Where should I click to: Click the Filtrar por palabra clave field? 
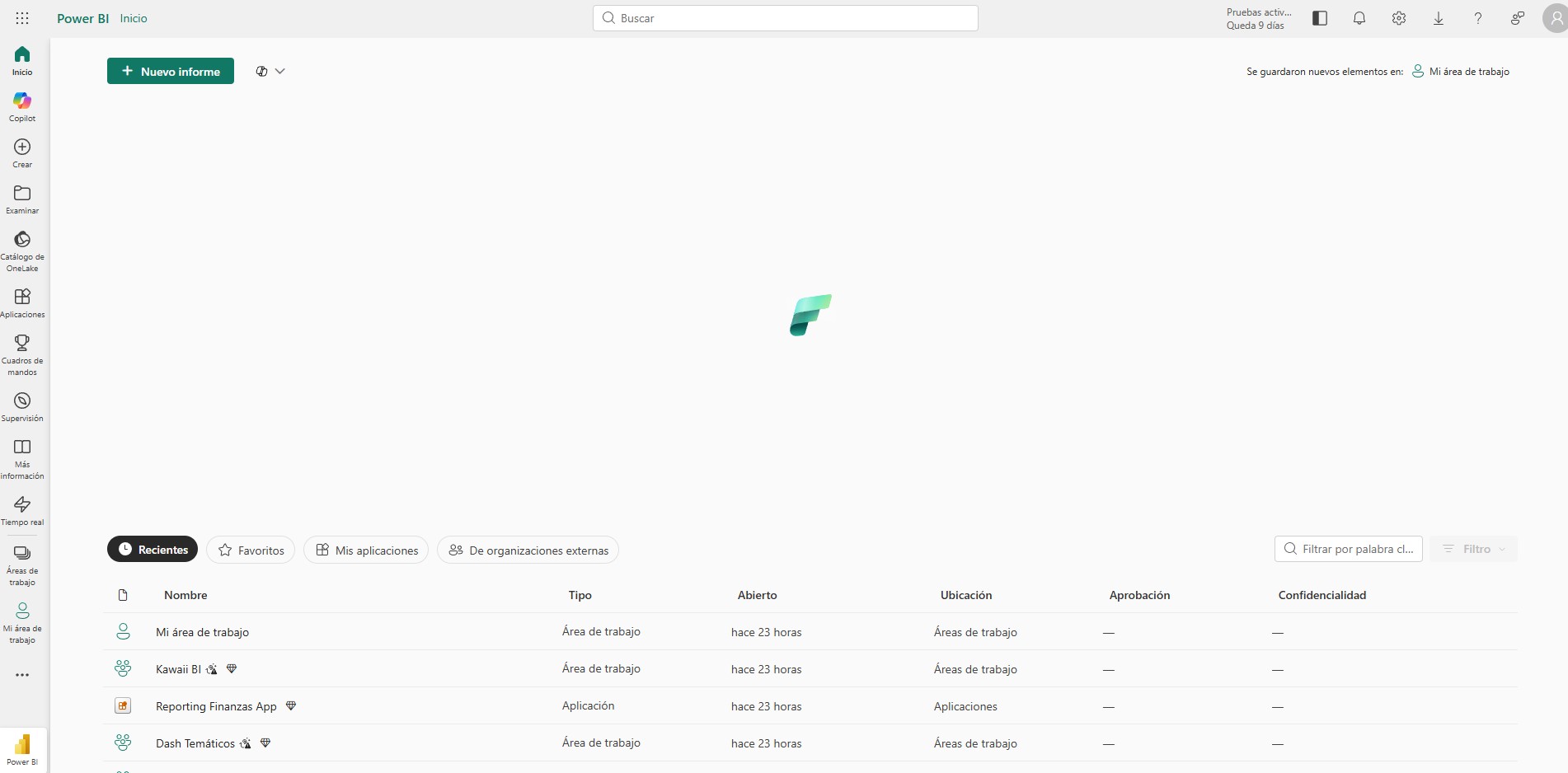(1349, 549)
